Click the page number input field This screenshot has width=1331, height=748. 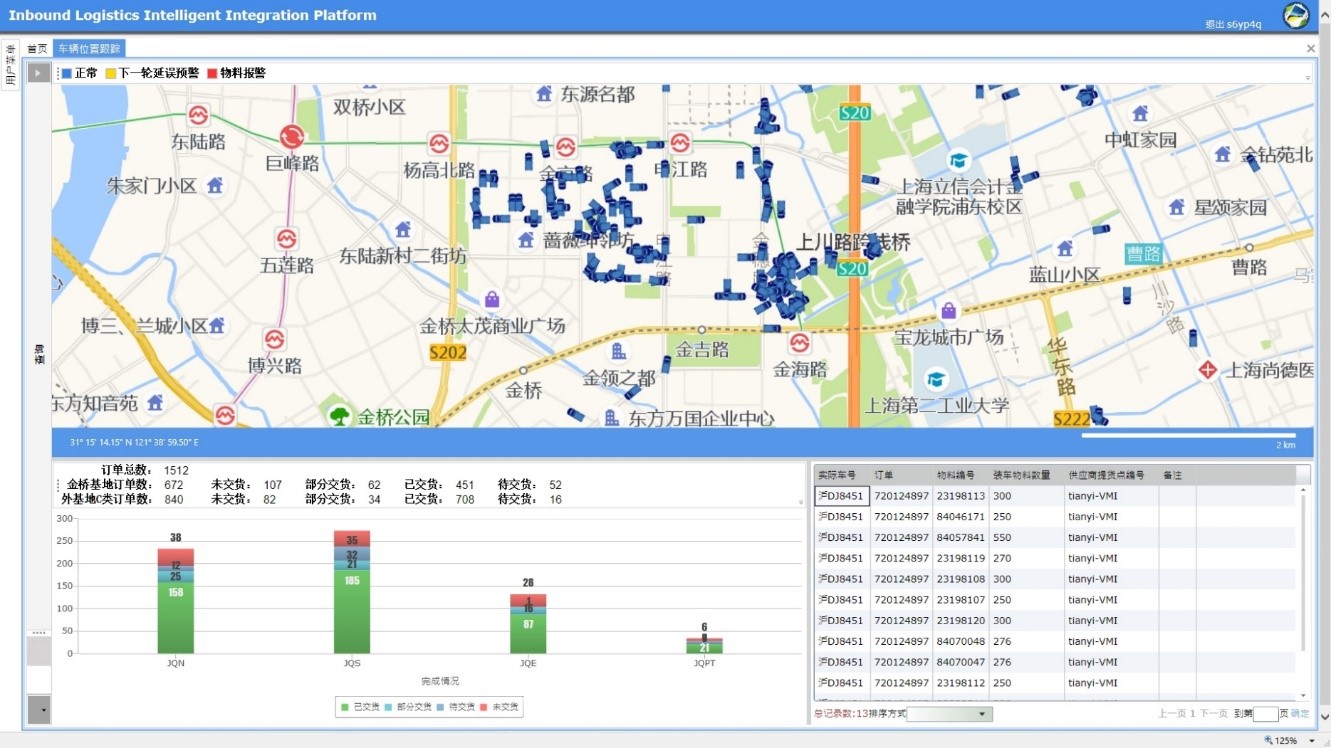(1265, 714)
